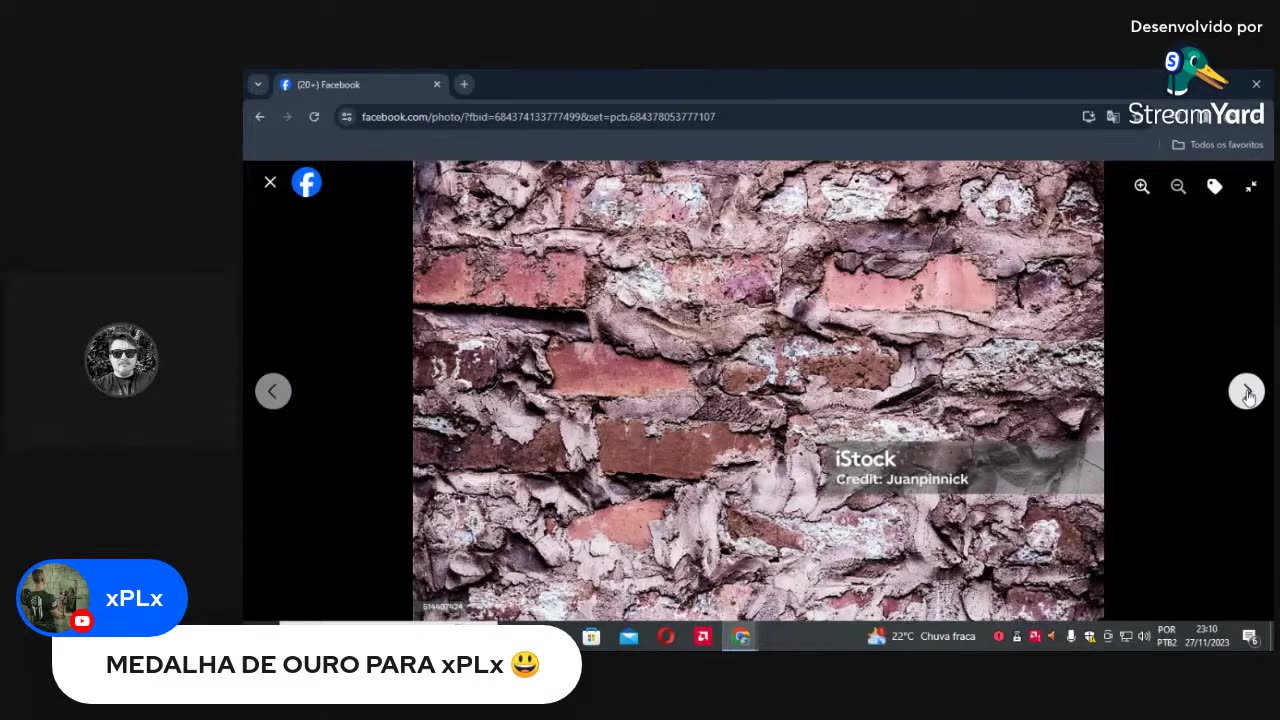Click the brick wall photo
The width and height of the screenshot is (1280, 720).
758,390
